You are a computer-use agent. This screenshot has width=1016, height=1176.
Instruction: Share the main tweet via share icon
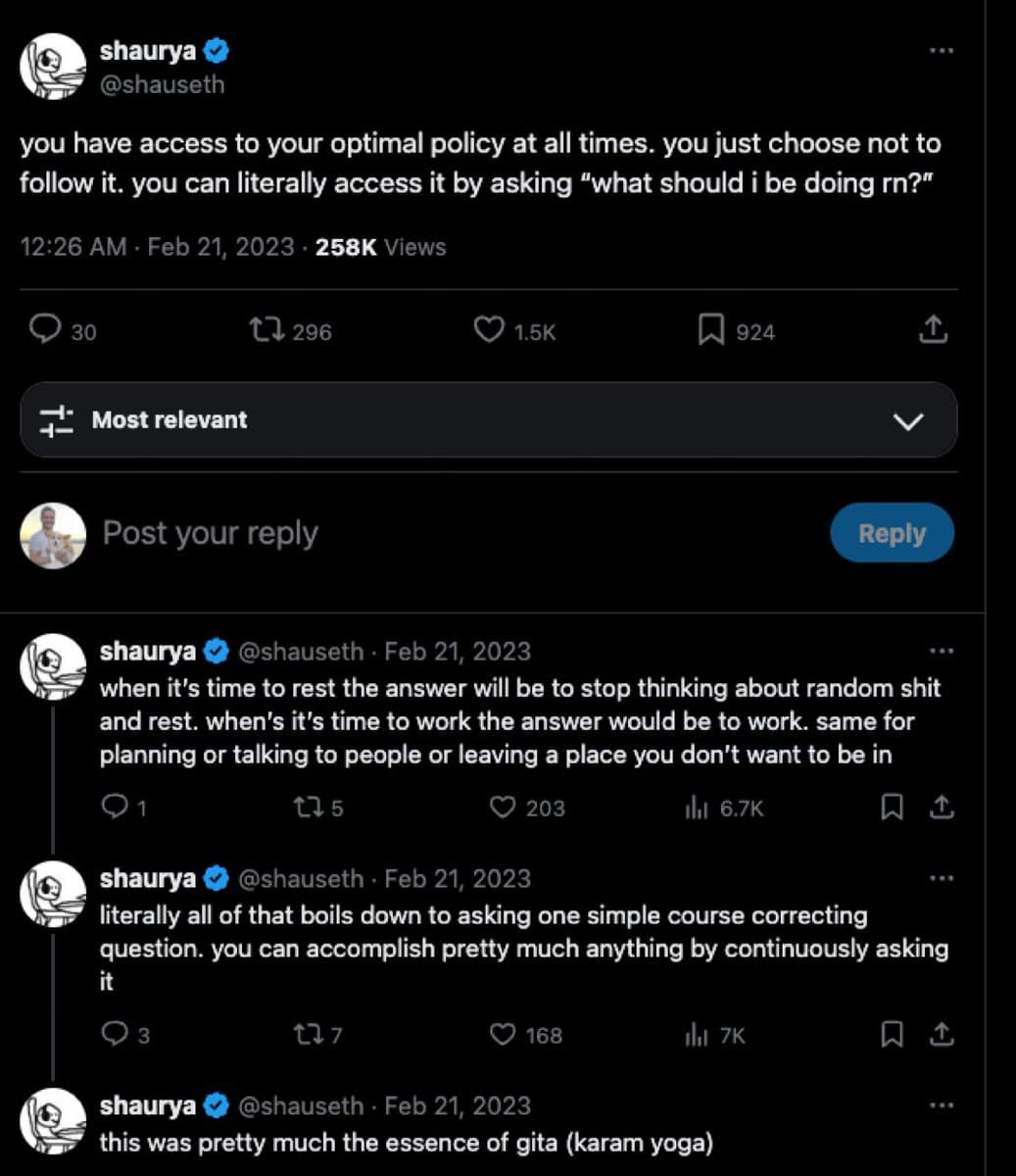pyautogui.click(x=933, y=330)
